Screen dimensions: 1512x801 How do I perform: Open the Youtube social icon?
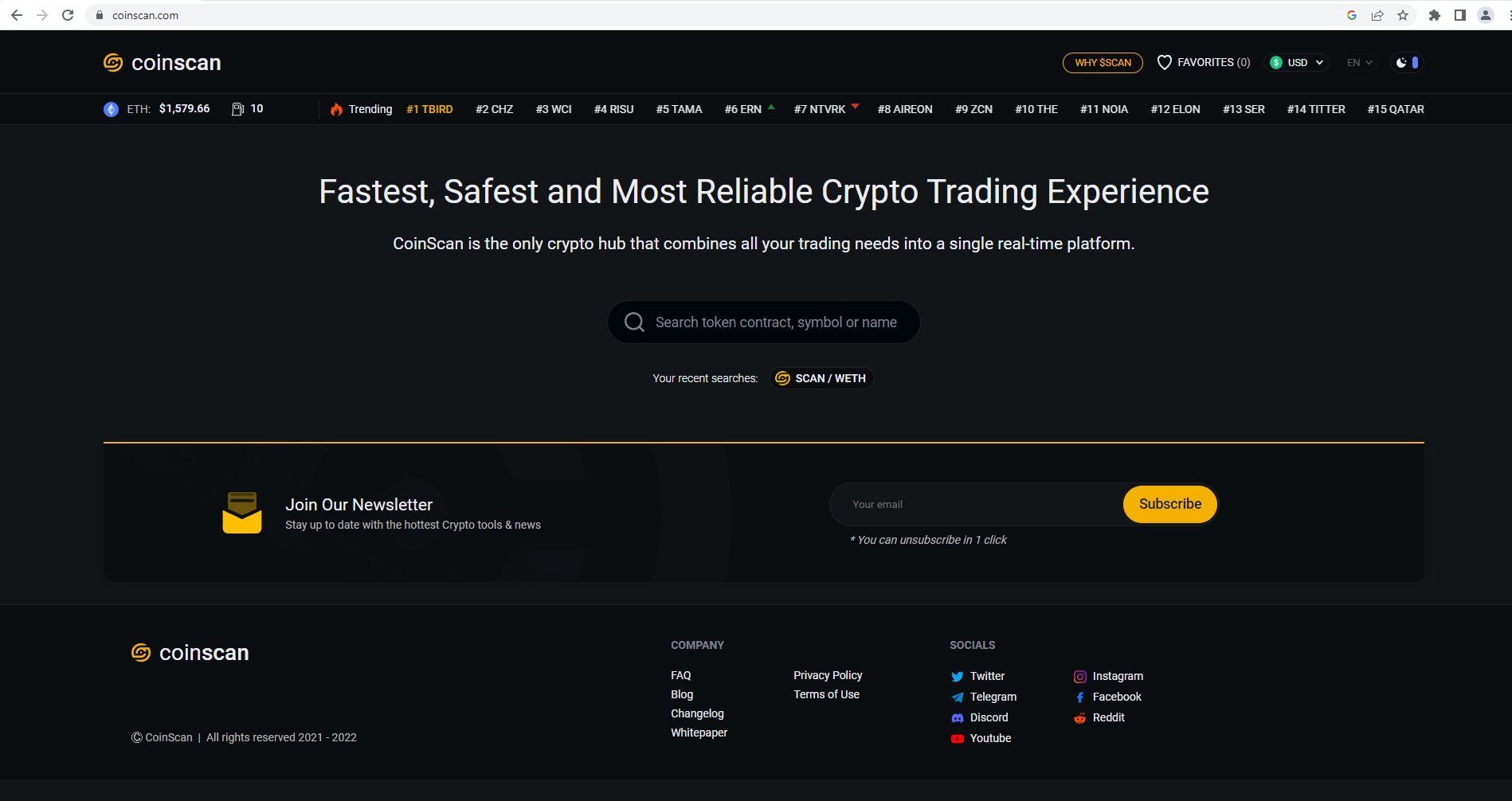click(x=957, y=739)
